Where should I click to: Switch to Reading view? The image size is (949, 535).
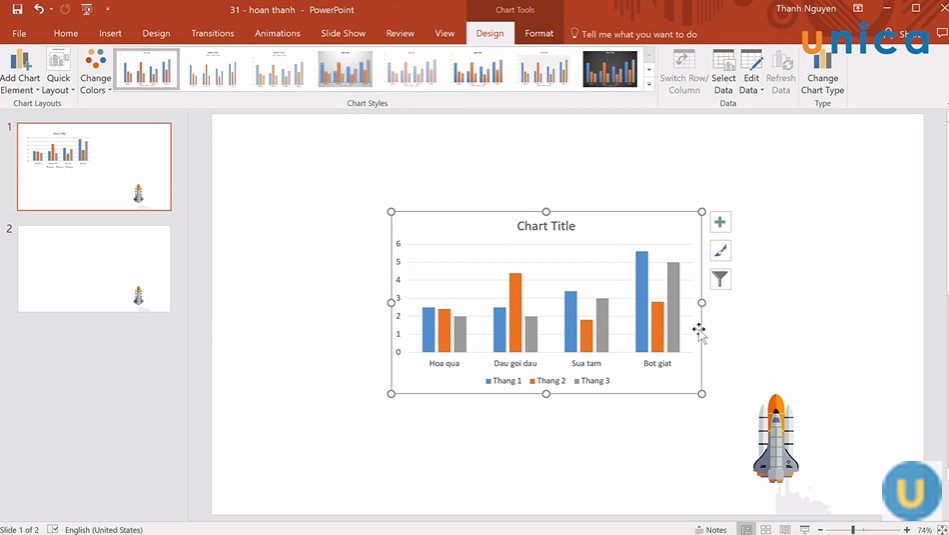785,530
